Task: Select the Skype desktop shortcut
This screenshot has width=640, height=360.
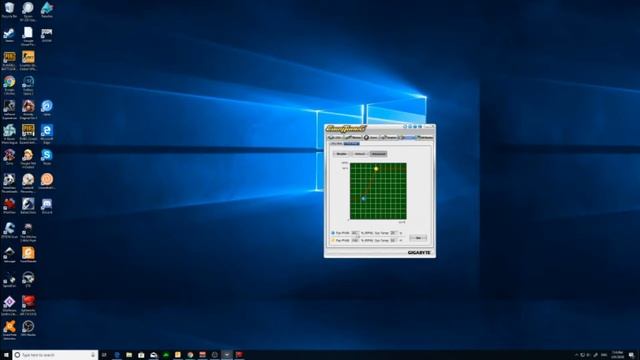Action: pyautogui.click(x=47, y=157)
